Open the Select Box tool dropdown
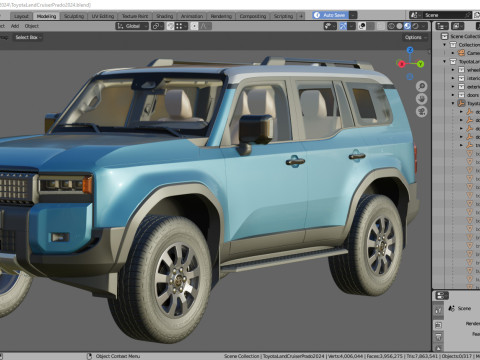This screenshot has height=360, width=480. (28, 37)
